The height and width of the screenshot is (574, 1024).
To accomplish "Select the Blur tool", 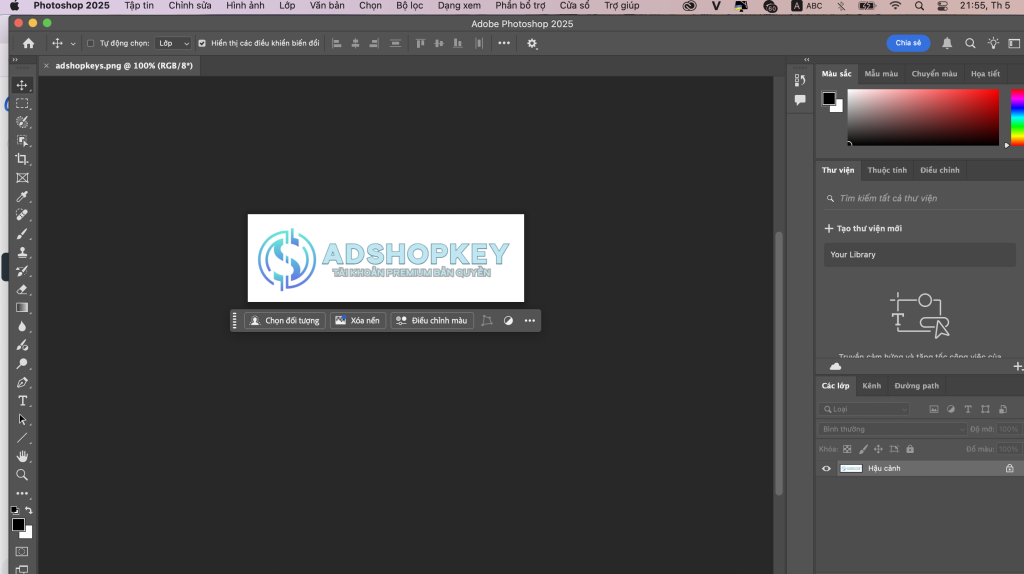I will pyautogui.click(x=22, y=327).
